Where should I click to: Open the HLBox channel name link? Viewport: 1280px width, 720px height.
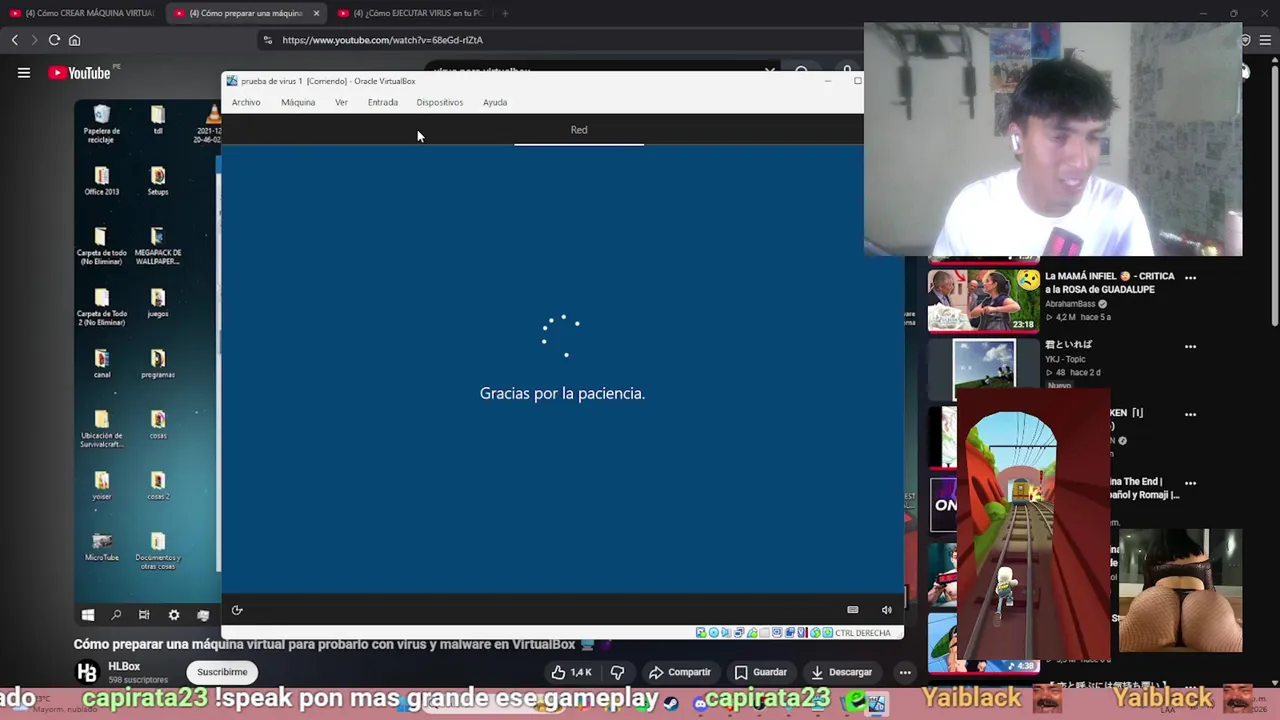point(124,666)
